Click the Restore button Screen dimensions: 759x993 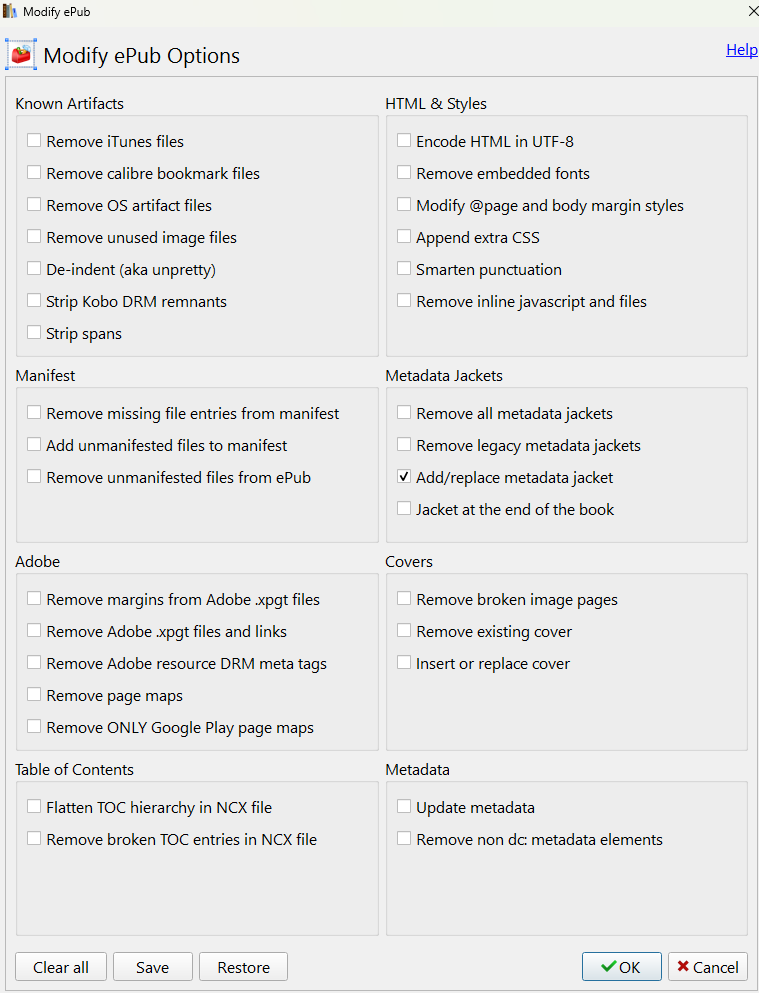click(243, 967)
